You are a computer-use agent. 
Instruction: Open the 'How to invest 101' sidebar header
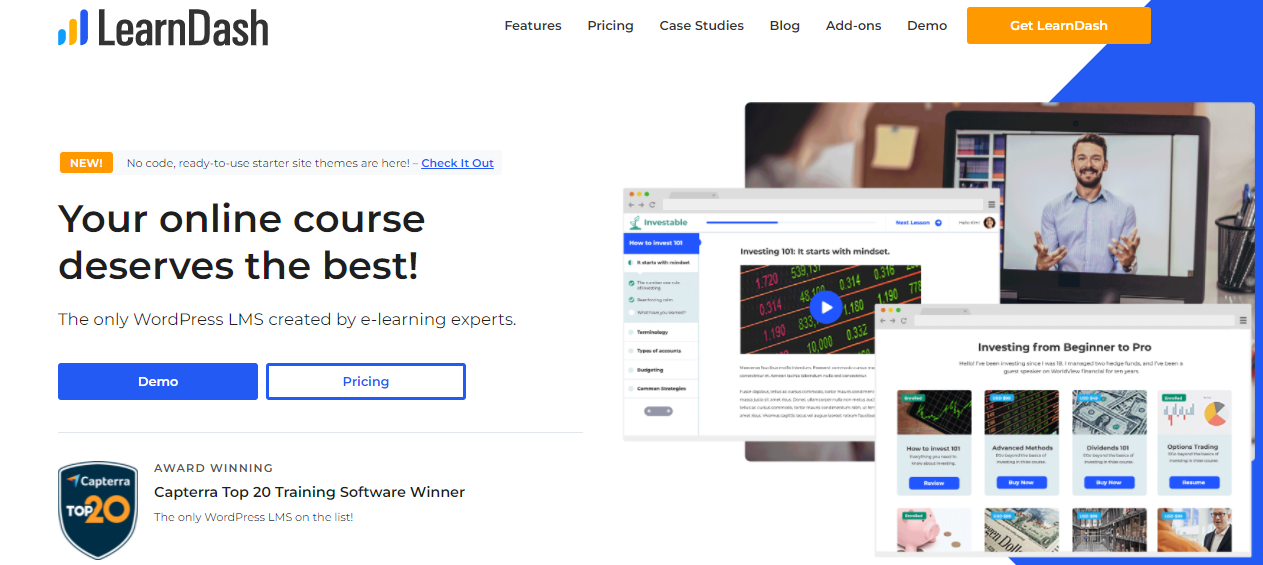click(661, 243)
